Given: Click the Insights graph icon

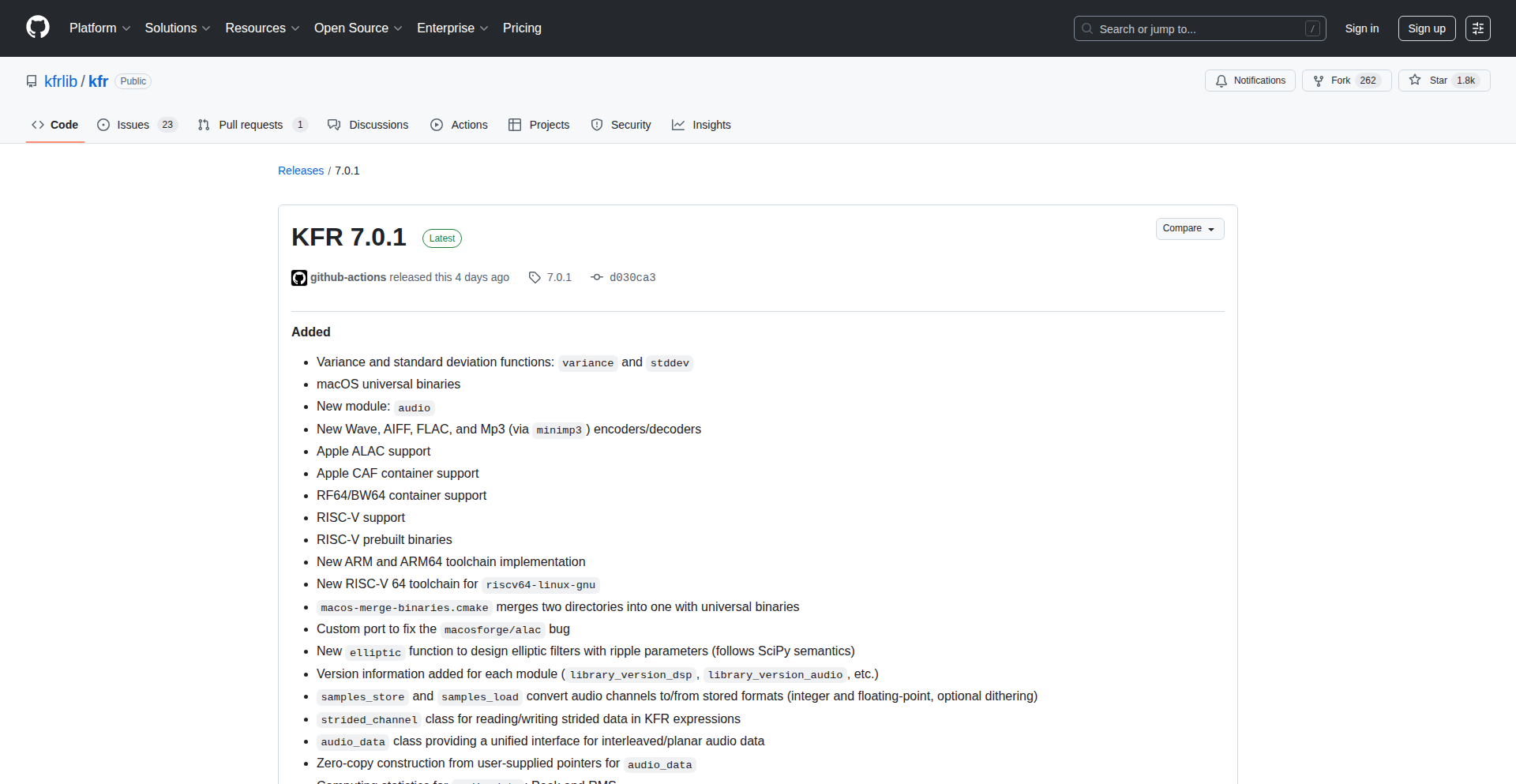Looking at the screenshot, I should 678,125.
